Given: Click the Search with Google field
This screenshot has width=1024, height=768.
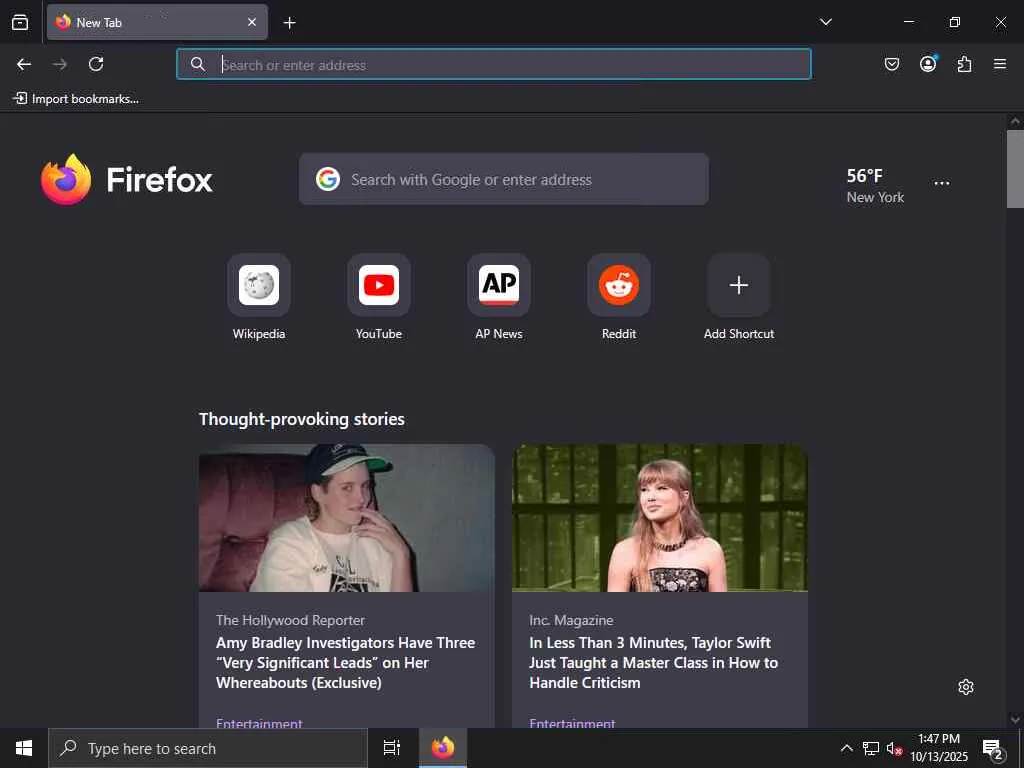Looking at the screenshot, I should coord(504,179).
